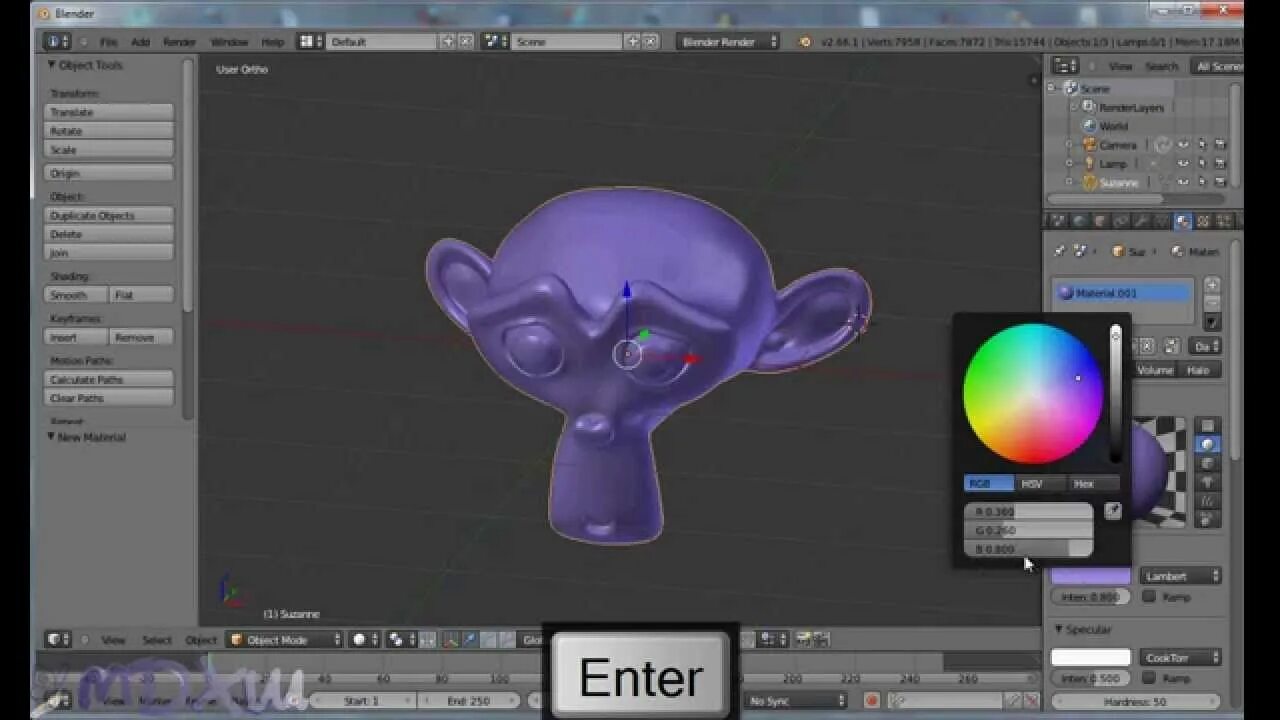Screen dimensions: 1280x720
Task: Open the Lambert diffuse shader dropdown
Action: (x=1181, y=576)
